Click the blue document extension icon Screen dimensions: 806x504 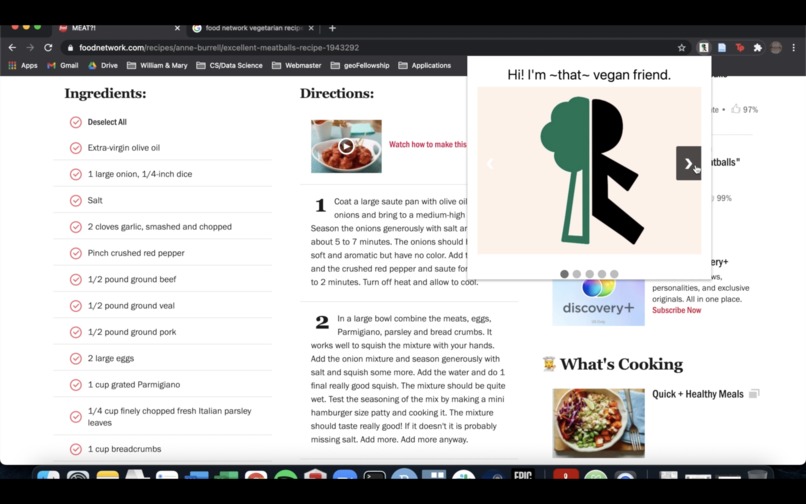722,48
